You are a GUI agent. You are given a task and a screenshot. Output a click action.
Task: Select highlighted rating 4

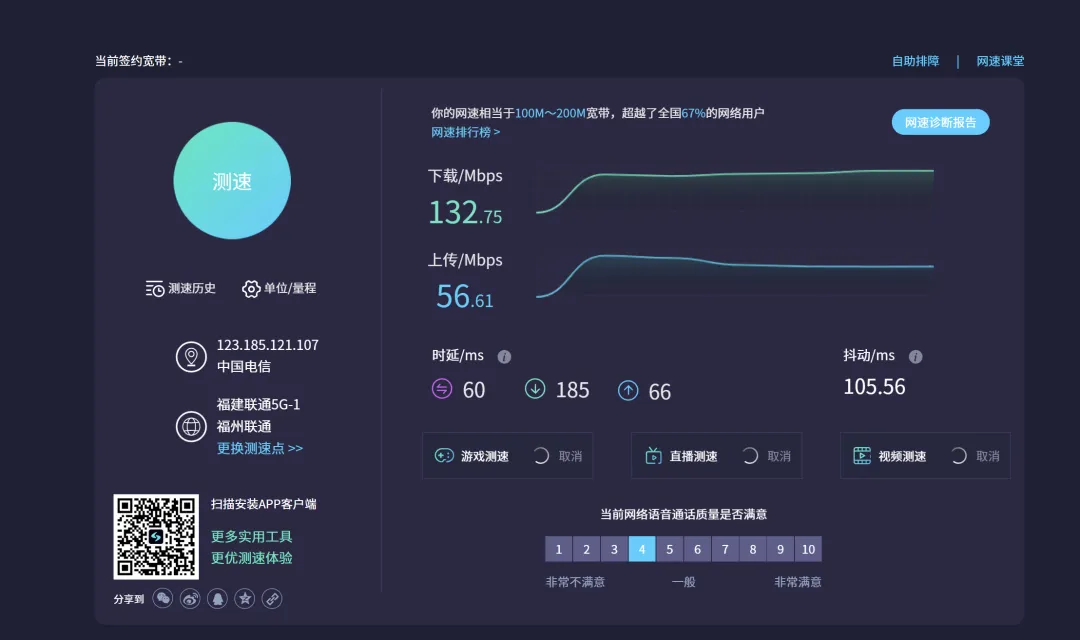coord(642,549)
